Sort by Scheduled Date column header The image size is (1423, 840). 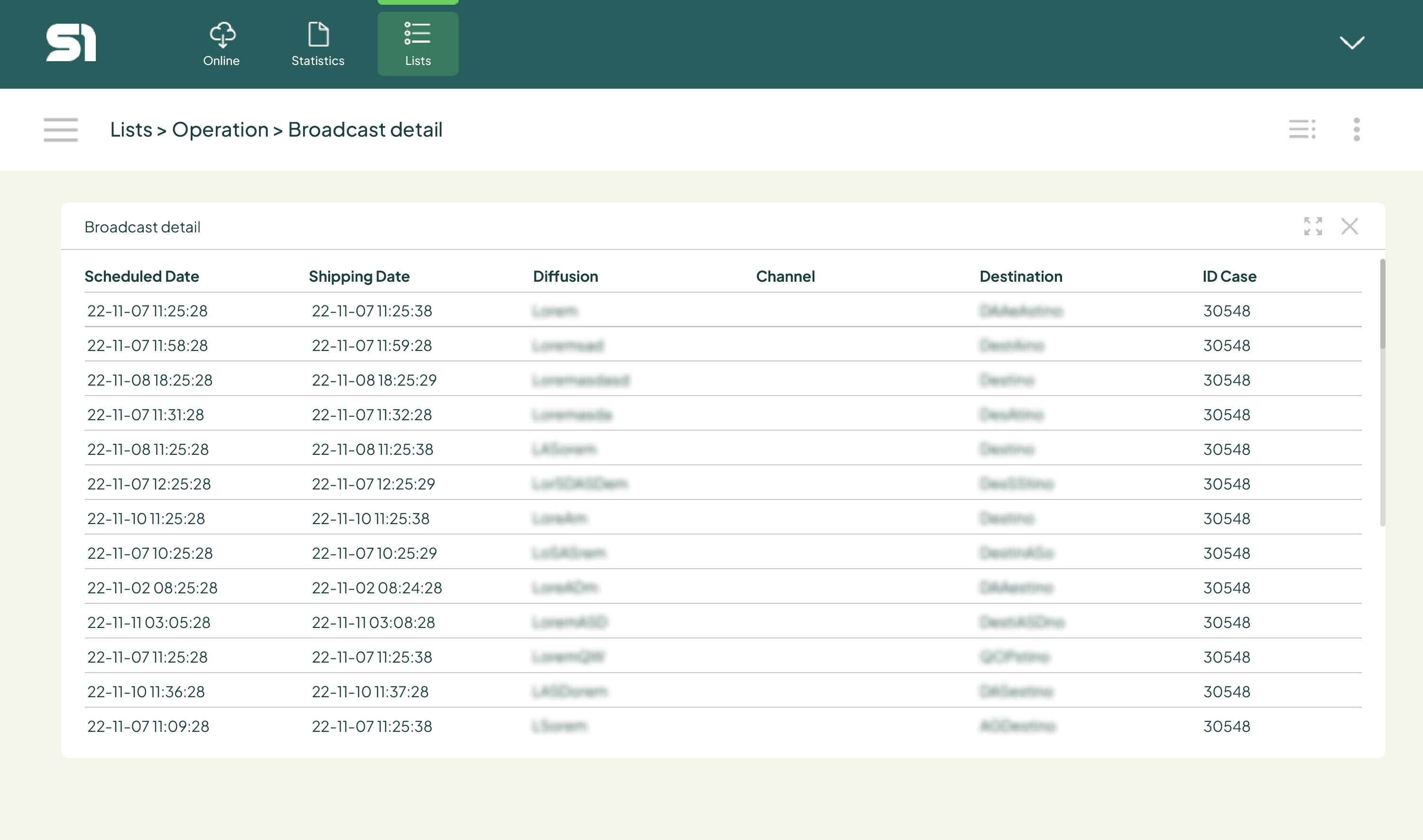[x=141, y=276]
